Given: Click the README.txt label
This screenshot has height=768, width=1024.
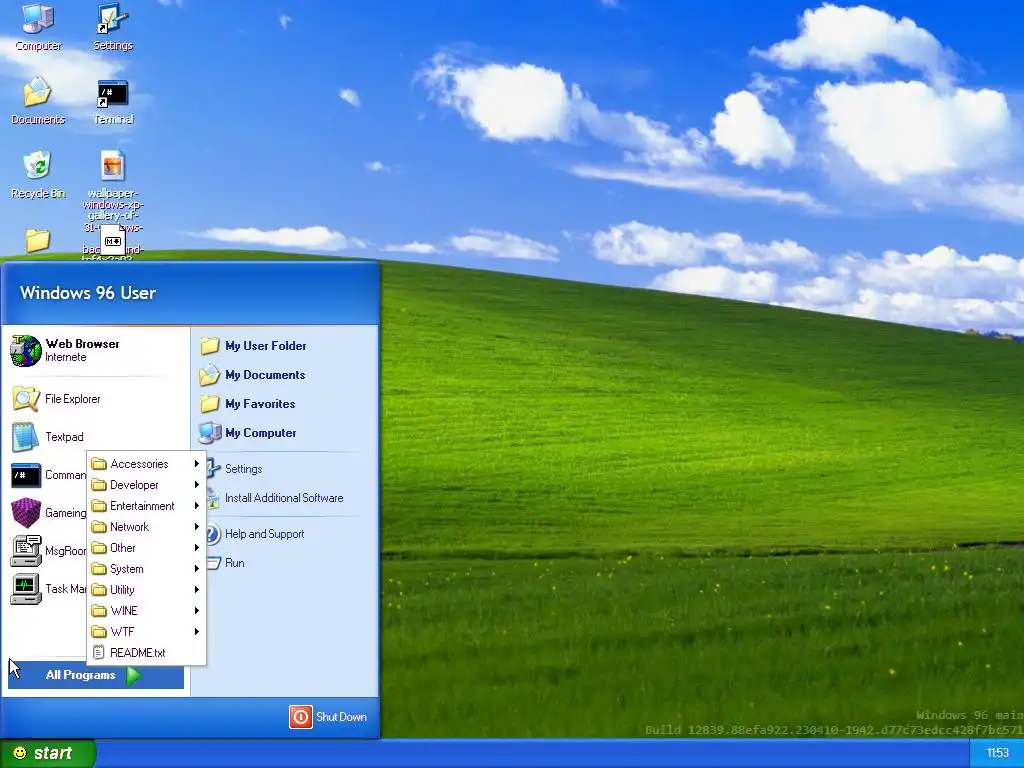Looking at the screenshot, I should pos(137,652).
